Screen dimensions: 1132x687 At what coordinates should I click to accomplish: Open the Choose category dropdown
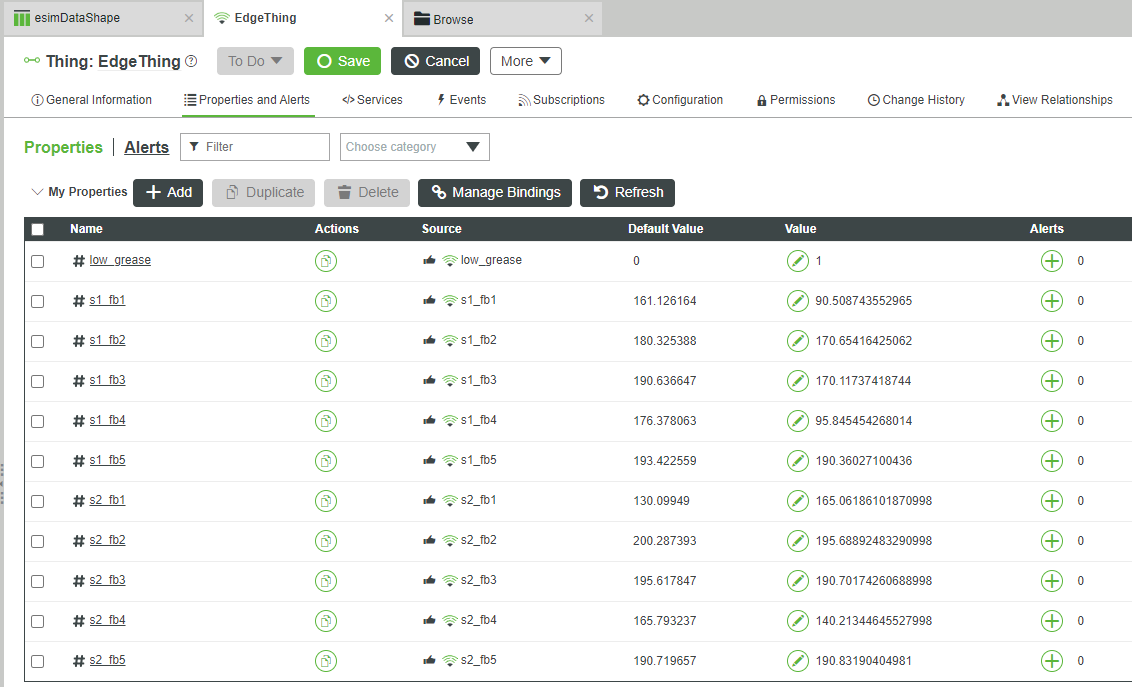(414, 146)
